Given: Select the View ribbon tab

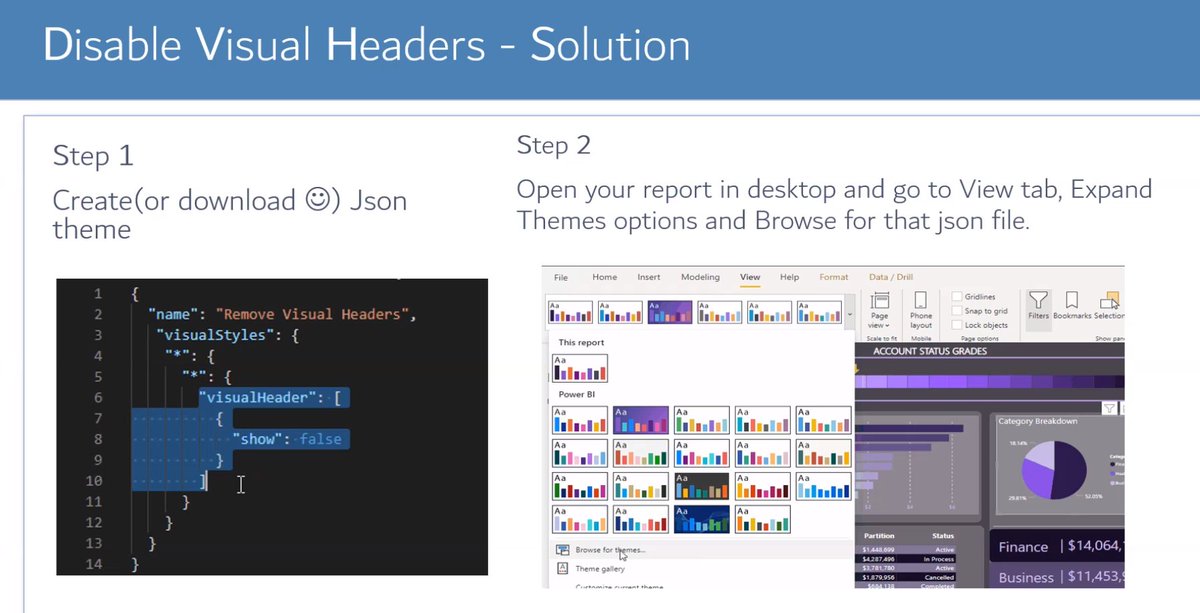Looking at the screenshot, I should pos(750,277).
